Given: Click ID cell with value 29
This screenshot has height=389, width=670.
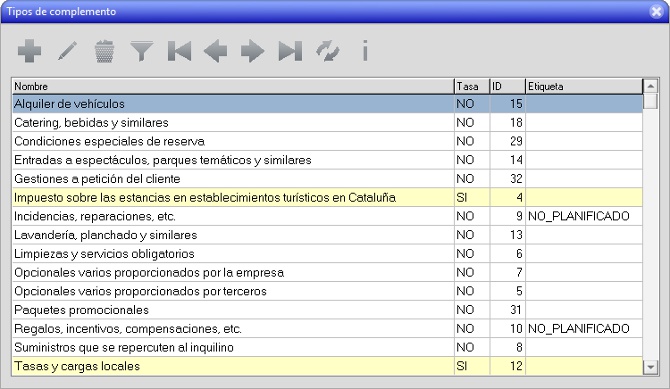Looking at the screenshot, I should coord(508,141).
